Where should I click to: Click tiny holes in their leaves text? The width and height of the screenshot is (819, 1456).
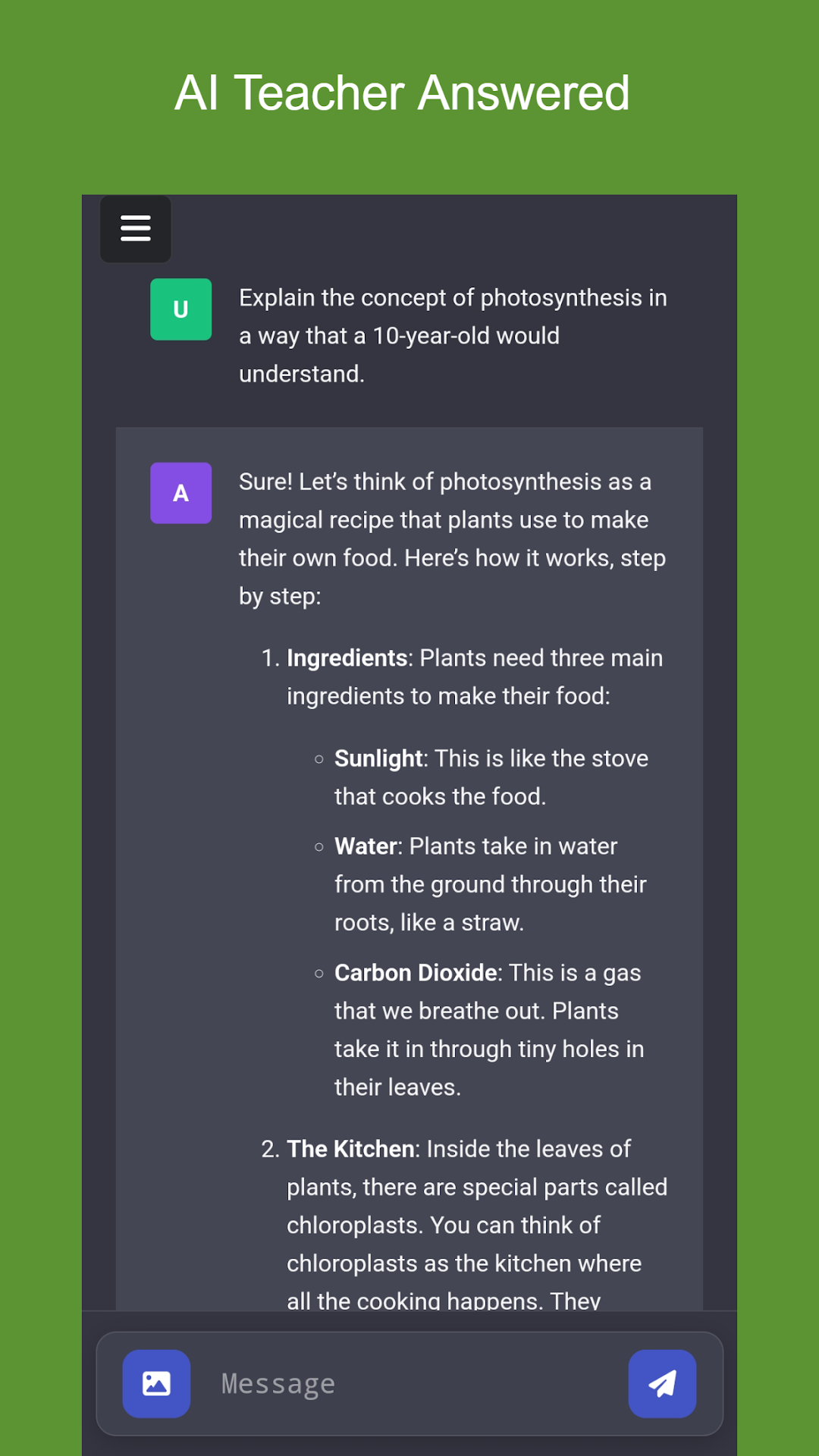click(489, 1068)
